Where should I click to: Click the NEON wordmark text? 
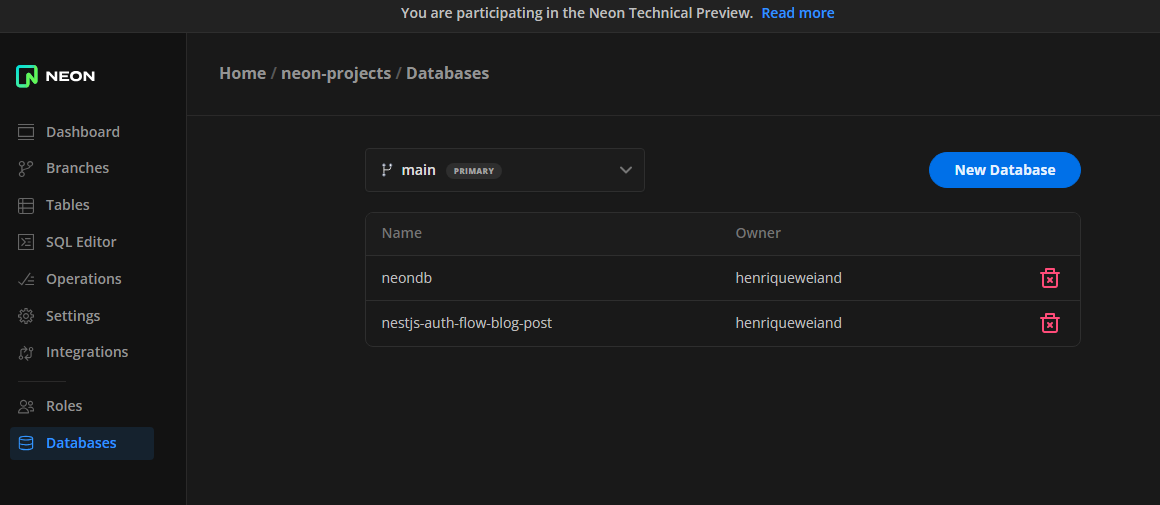click(70, 76)
